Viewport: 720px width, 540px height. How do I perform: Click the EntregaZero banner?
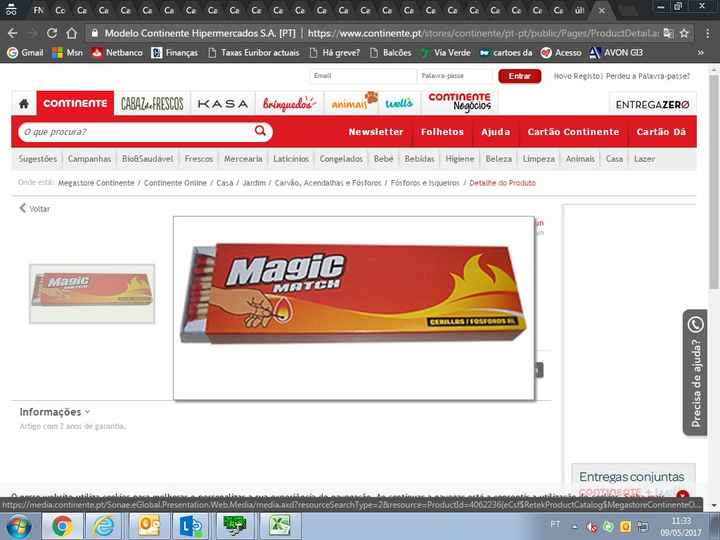(x=652, y=104)
